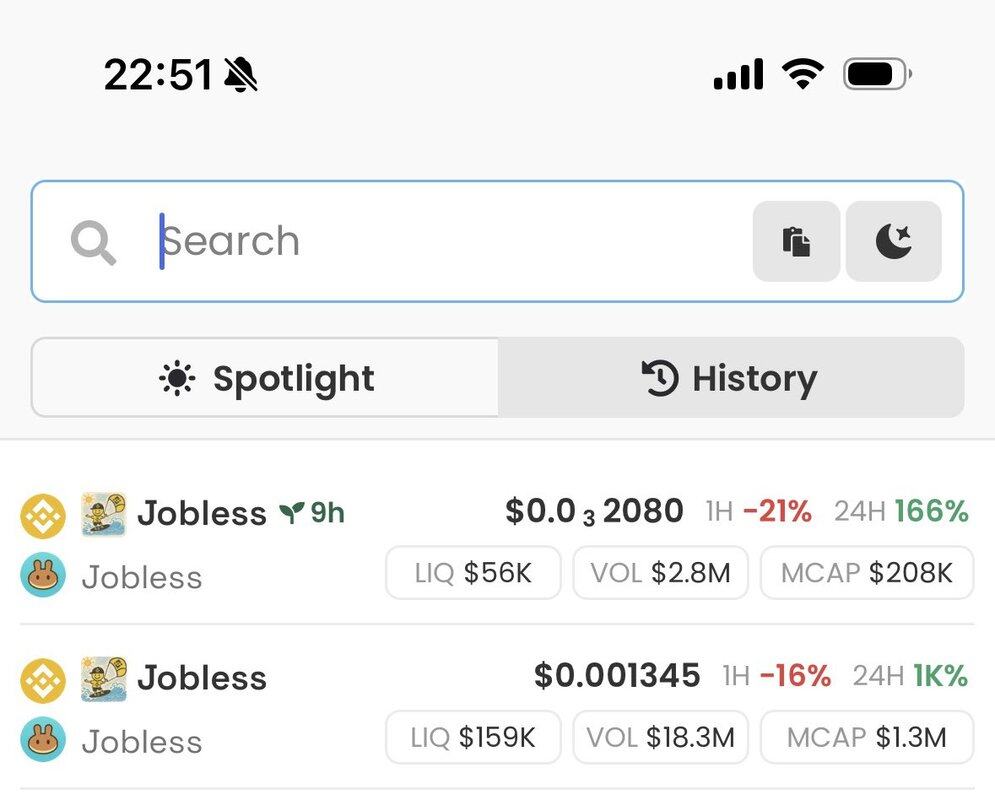Open the second Jobless token thumbnail image
Viewport: 995px width, 800px height.
104,679
